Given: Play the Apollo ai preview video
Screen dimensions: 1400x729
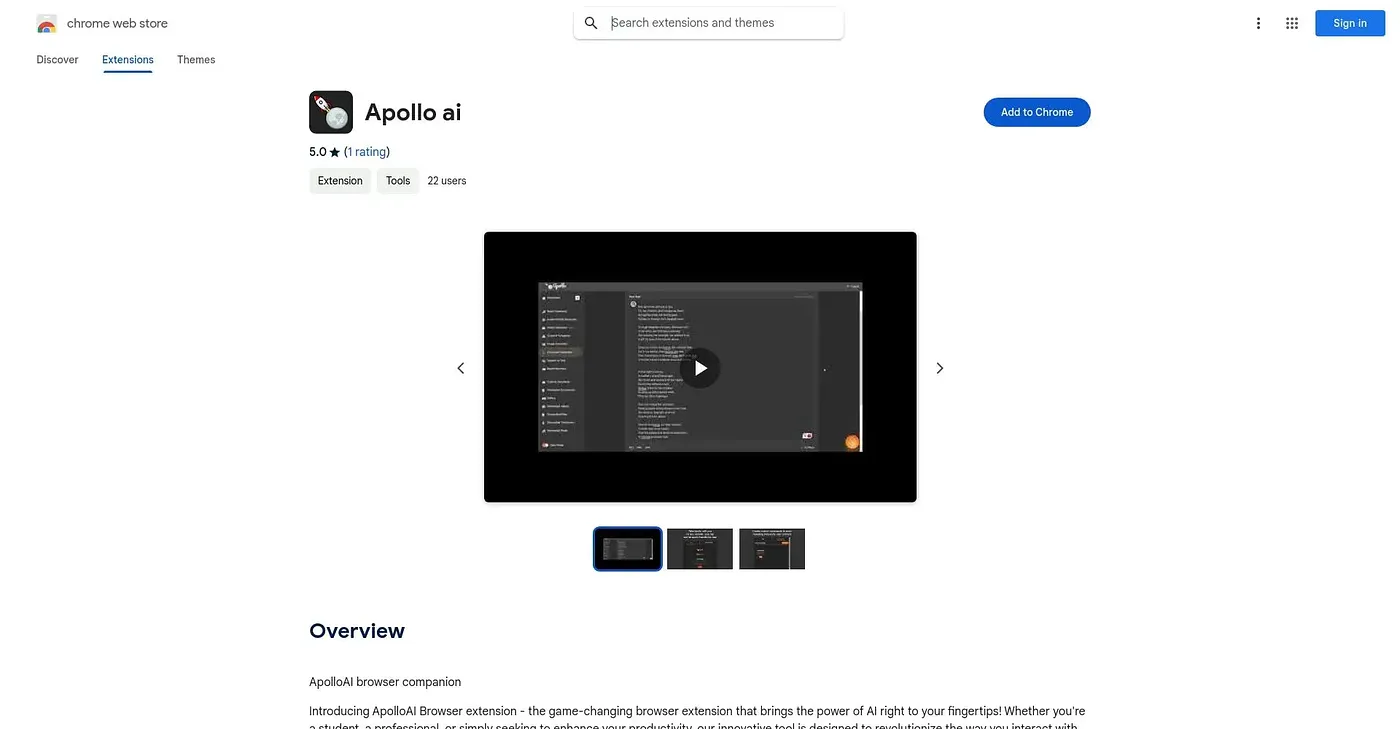Looking at the screenshot, I should click(700, 368).
